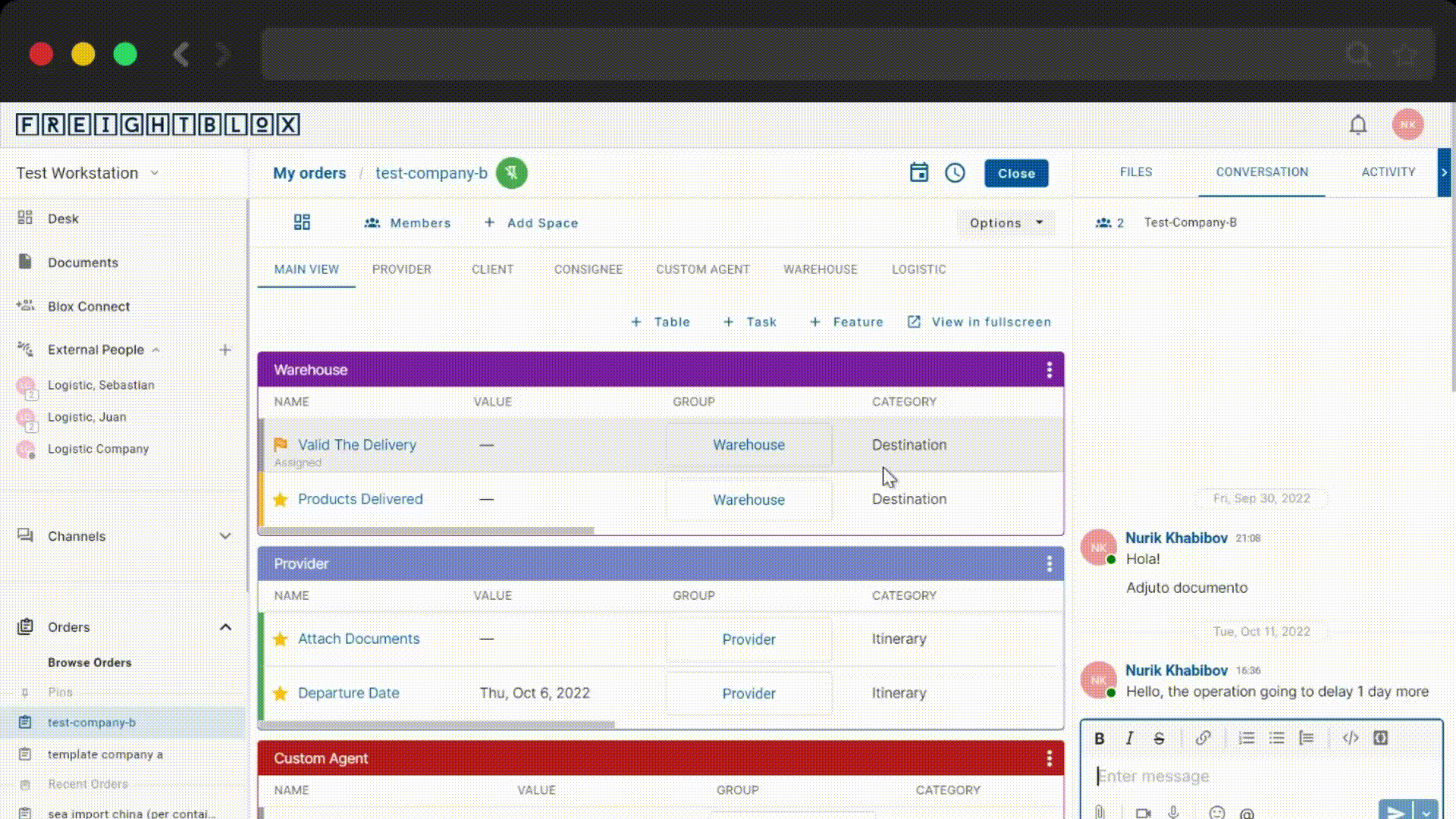Apply italic formatting in message editor
Image resolution: width=1456 pixels, height=819 pixels.
point(1129,738)
